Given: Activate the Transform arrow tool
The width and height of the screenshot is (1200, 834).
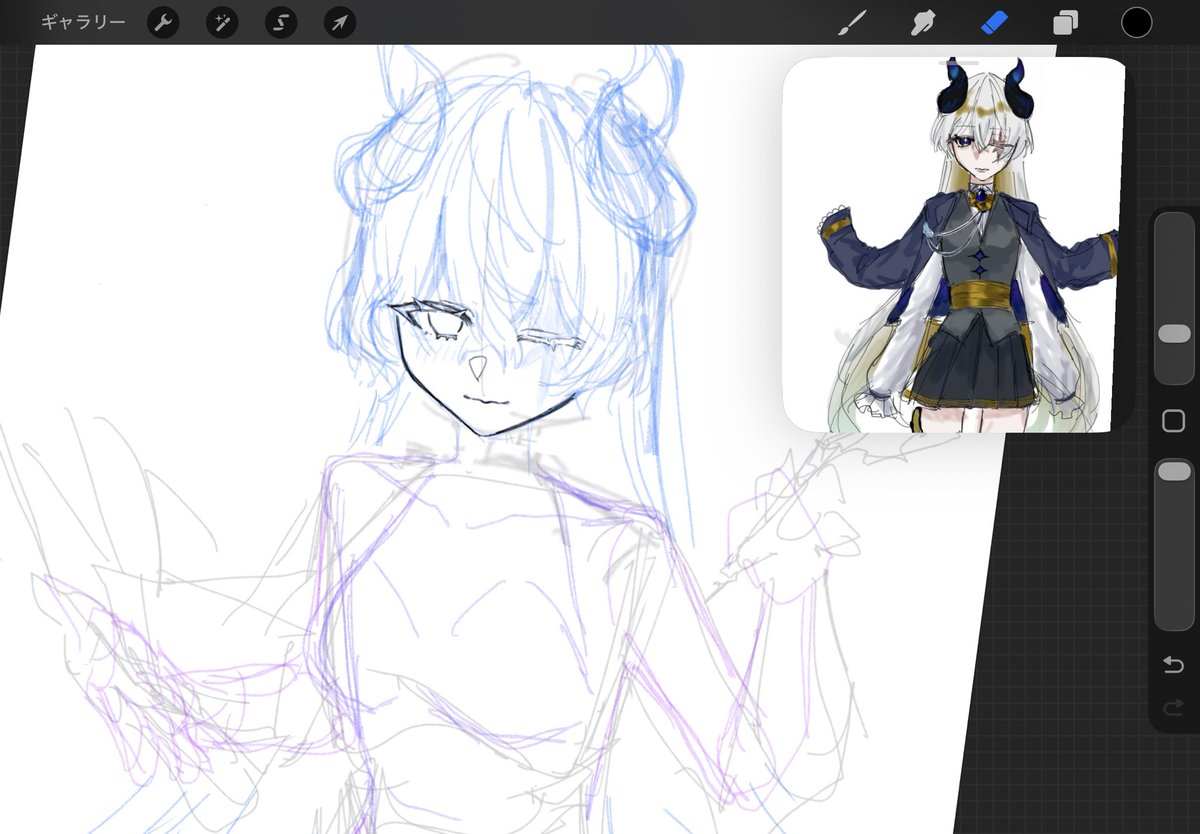Looking at the screenshot, I should point(340,23).
